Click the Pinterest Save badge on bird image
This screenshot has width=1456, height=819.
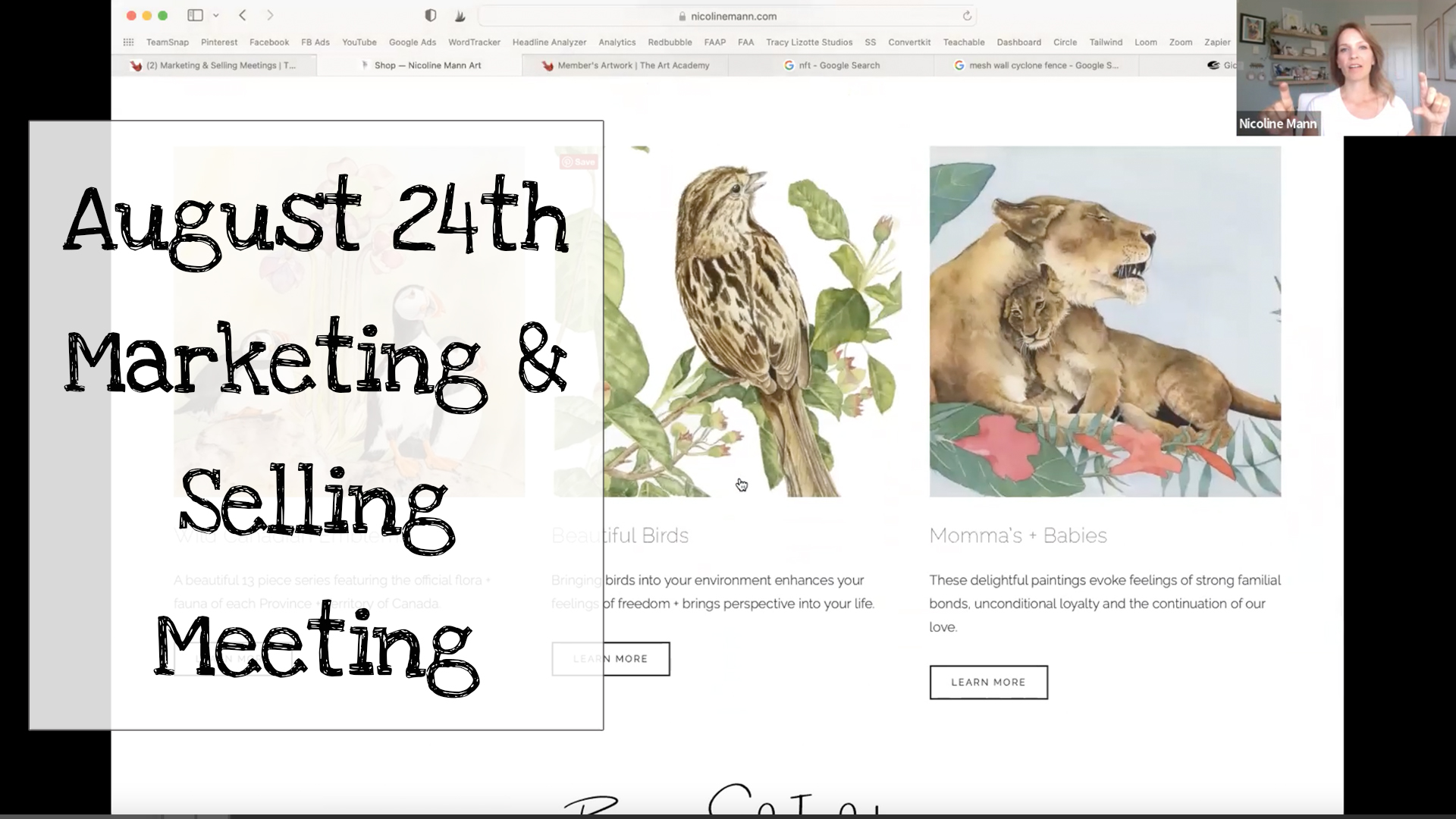click(x=579, y=162)
